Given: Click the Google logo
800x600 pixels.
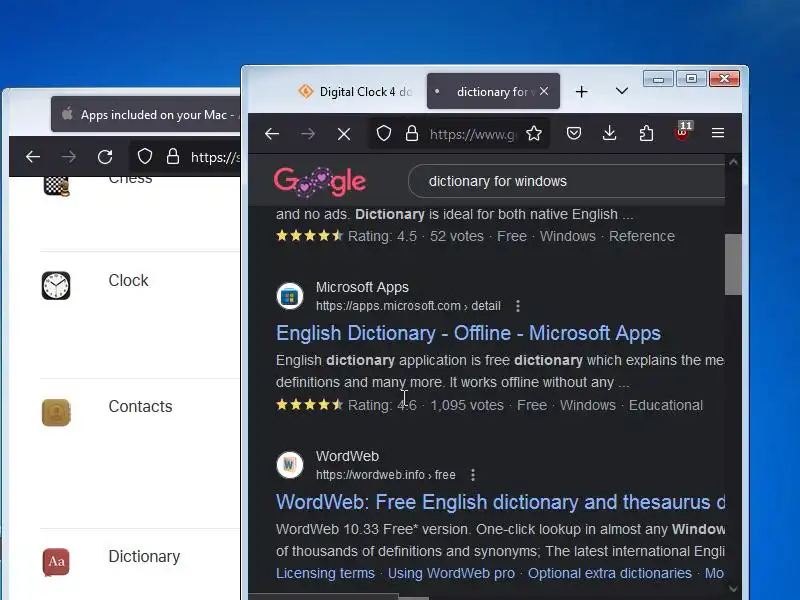Looking at the screenshot, I should [x=320, y=181].
